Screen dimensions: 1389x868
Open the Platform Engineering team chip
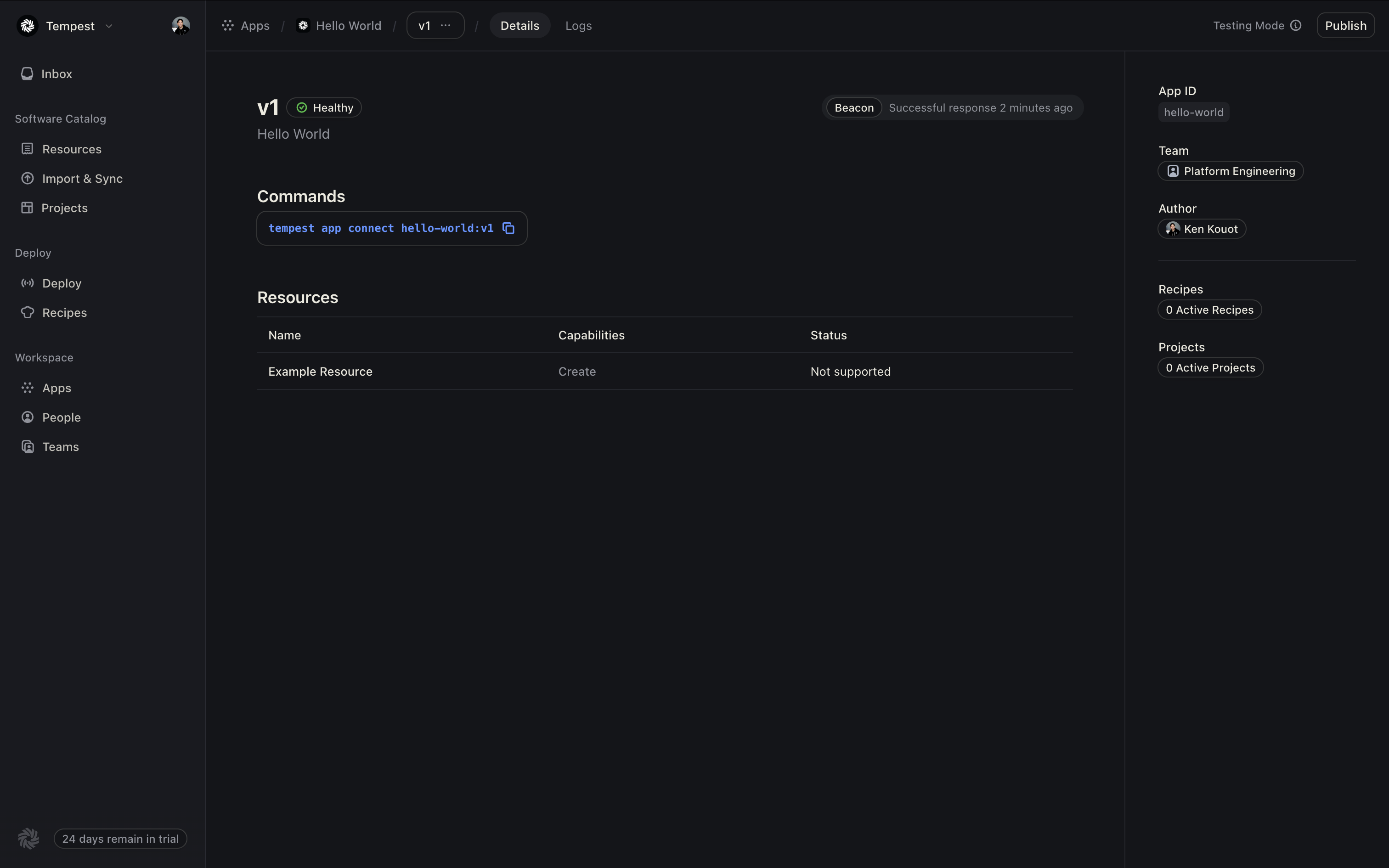coord(1230,171)
